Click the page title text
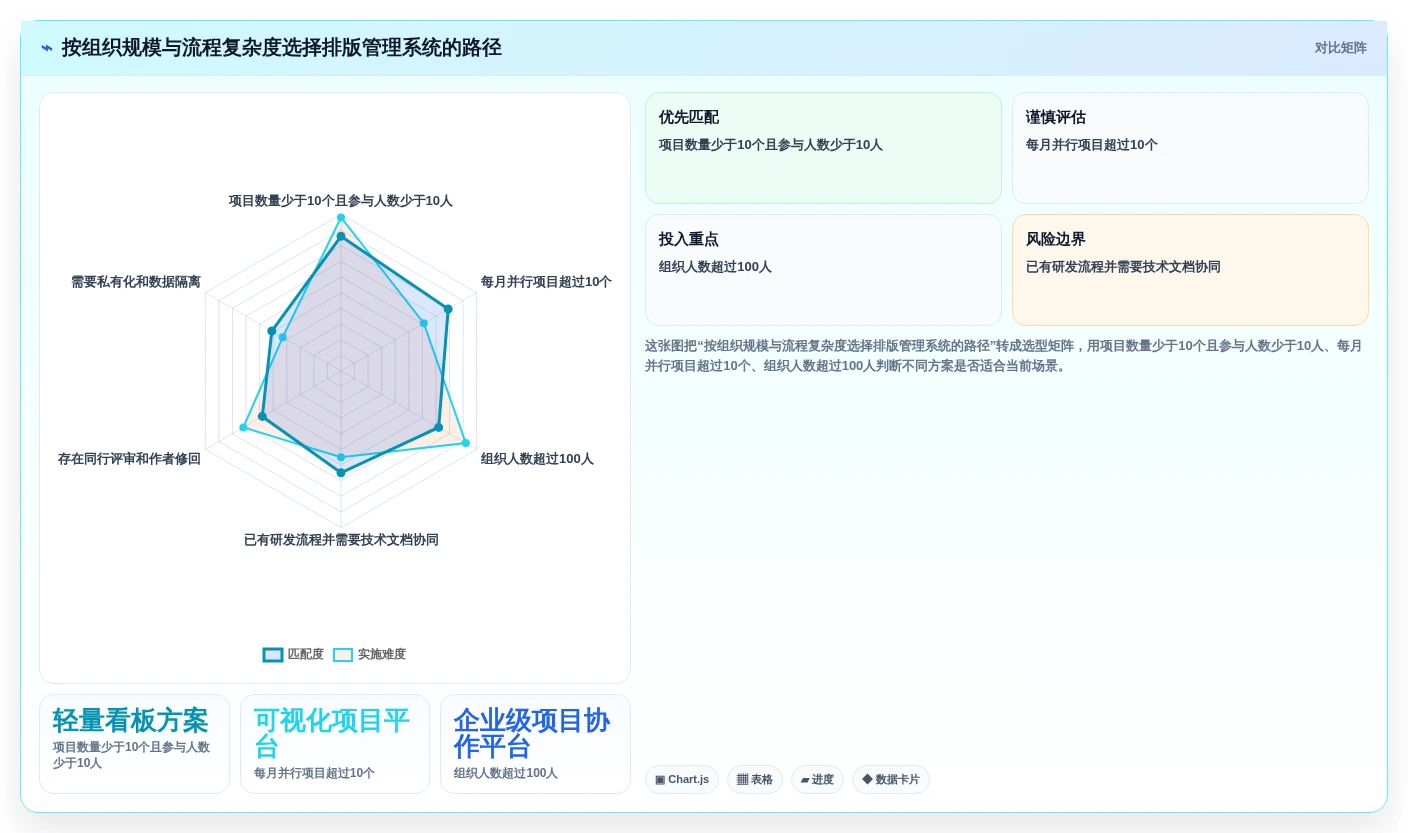1408x833 pixels. [x=282, y=48]
